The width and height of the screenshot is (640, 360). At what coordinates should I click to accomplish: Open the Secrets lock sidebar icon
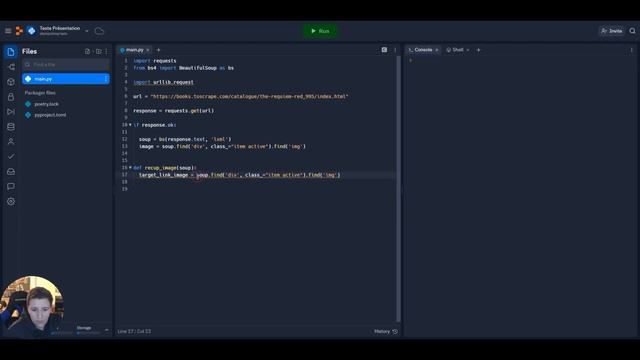coord(11,97)
